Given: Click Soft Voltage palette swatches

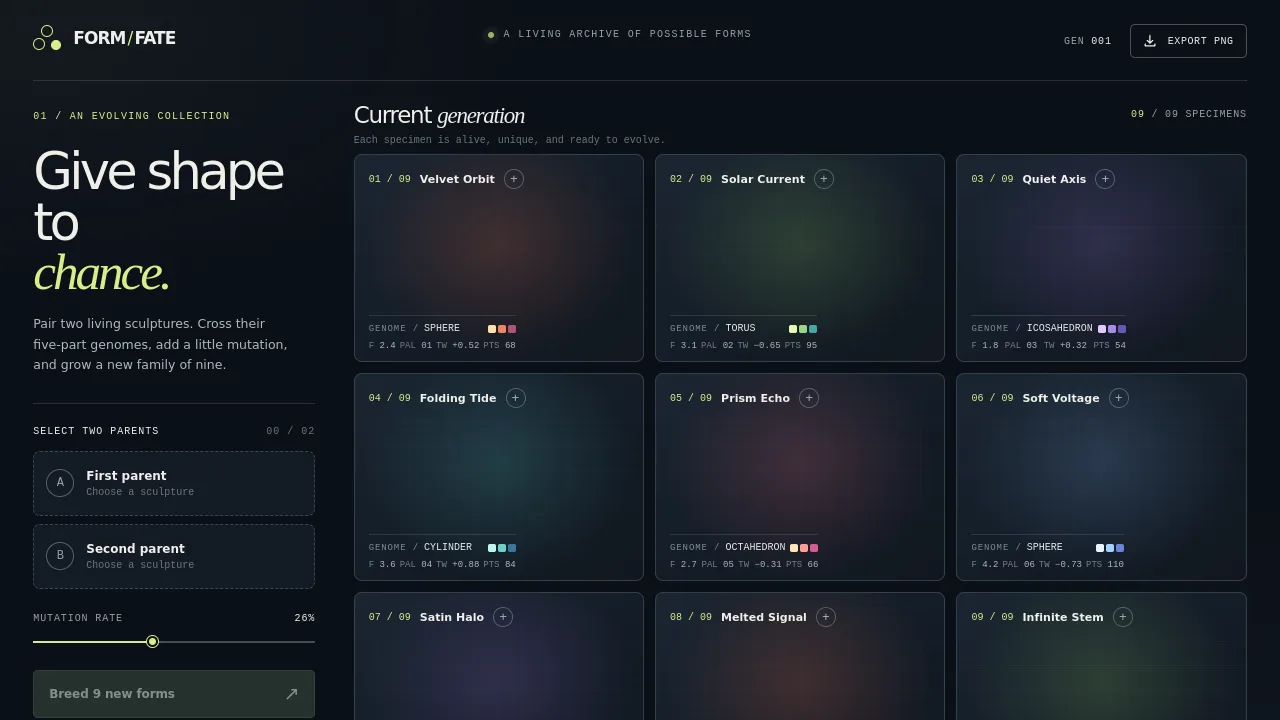Looking at the screenshot, I should (x=1110, y=548).
